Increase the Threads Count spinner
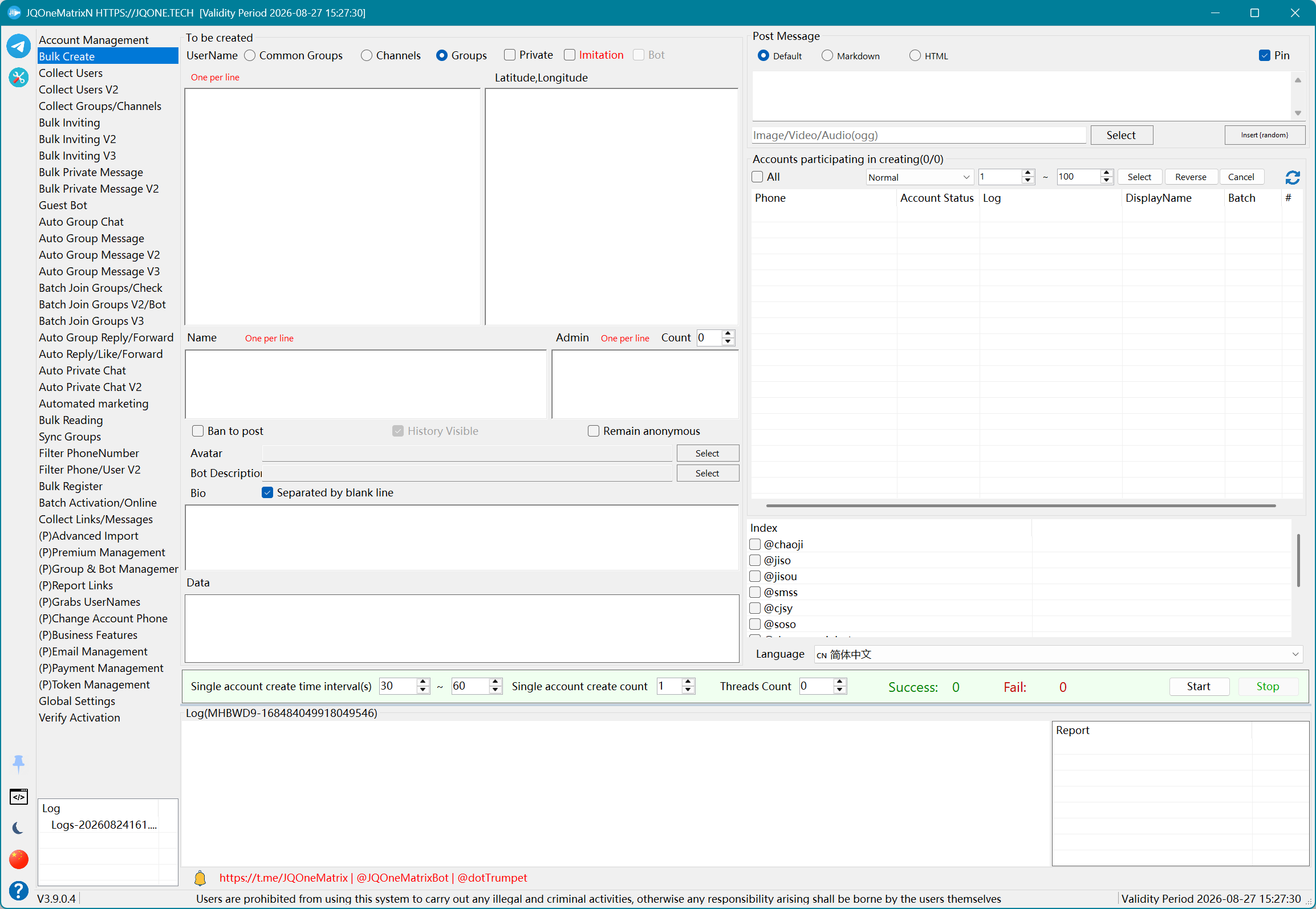This screenshot has width=1316, height=909. 839,682
